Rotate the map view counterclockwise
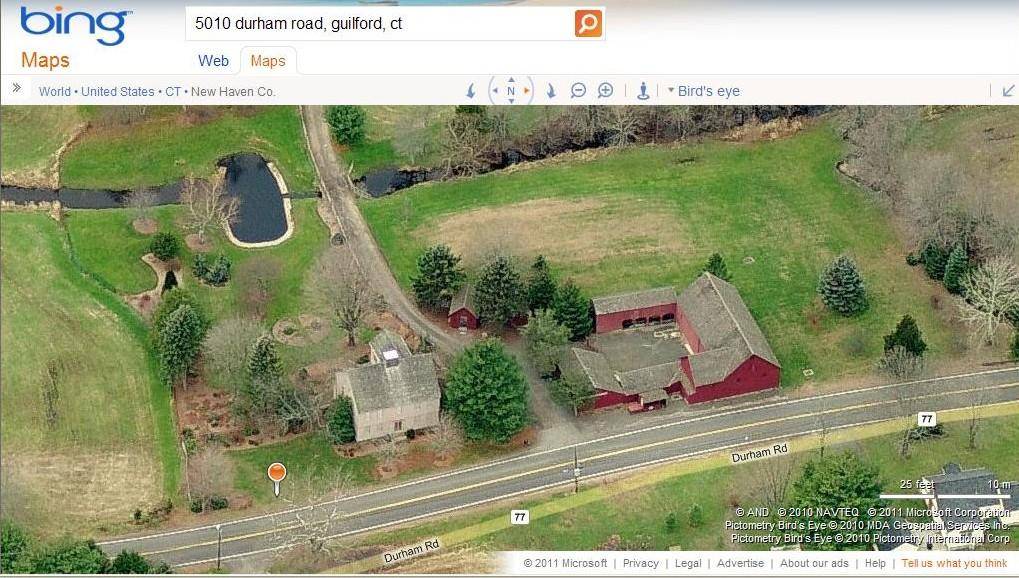This screenshot has height=578, width=1019. (x=471, y=91)
